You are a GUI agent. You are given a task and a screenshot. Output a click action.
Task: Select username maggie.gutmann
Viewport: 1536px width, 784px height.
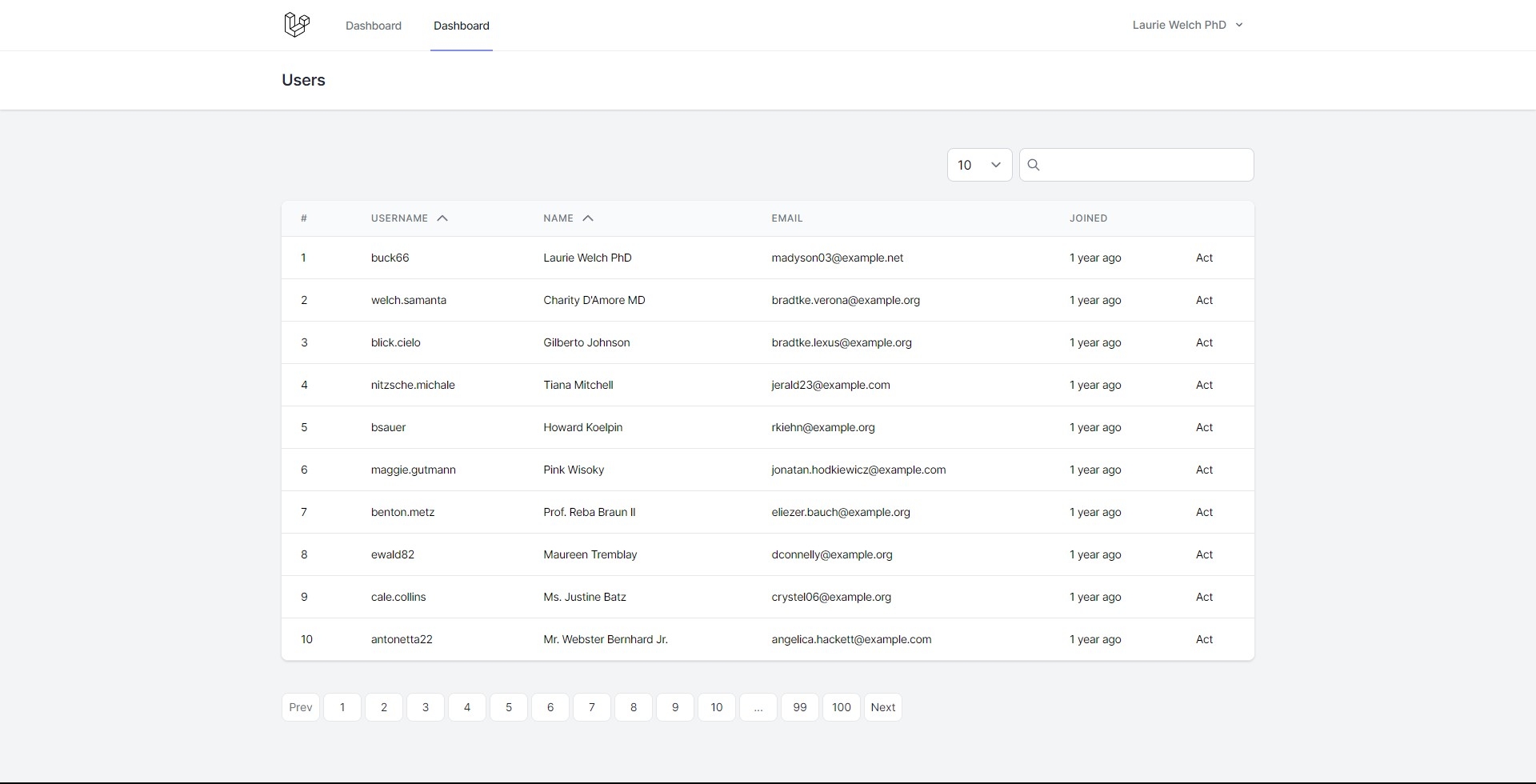tap(414, 470)
